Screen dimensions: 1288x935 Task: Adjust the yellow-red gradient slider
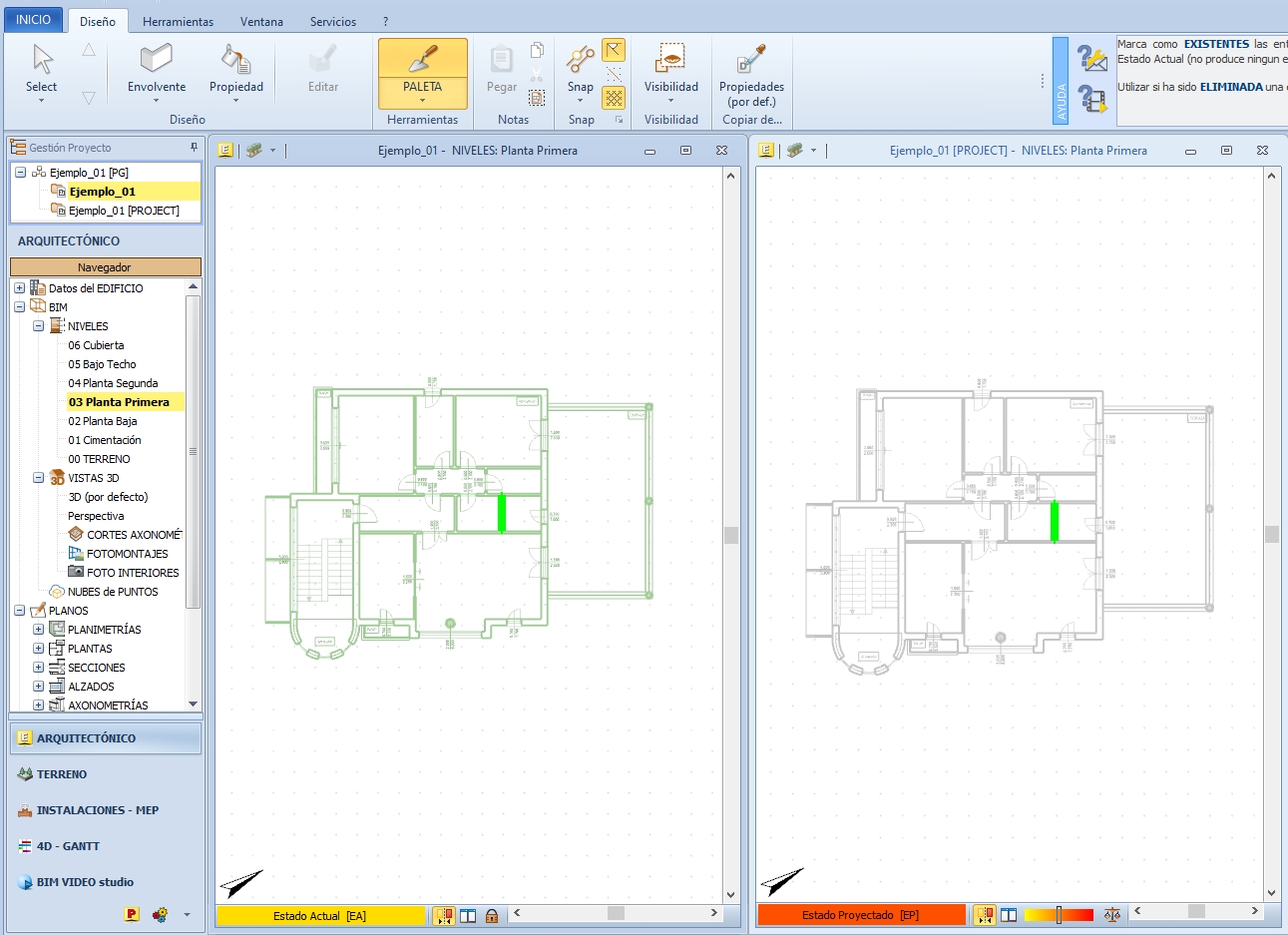click(x=1059, y=915)
